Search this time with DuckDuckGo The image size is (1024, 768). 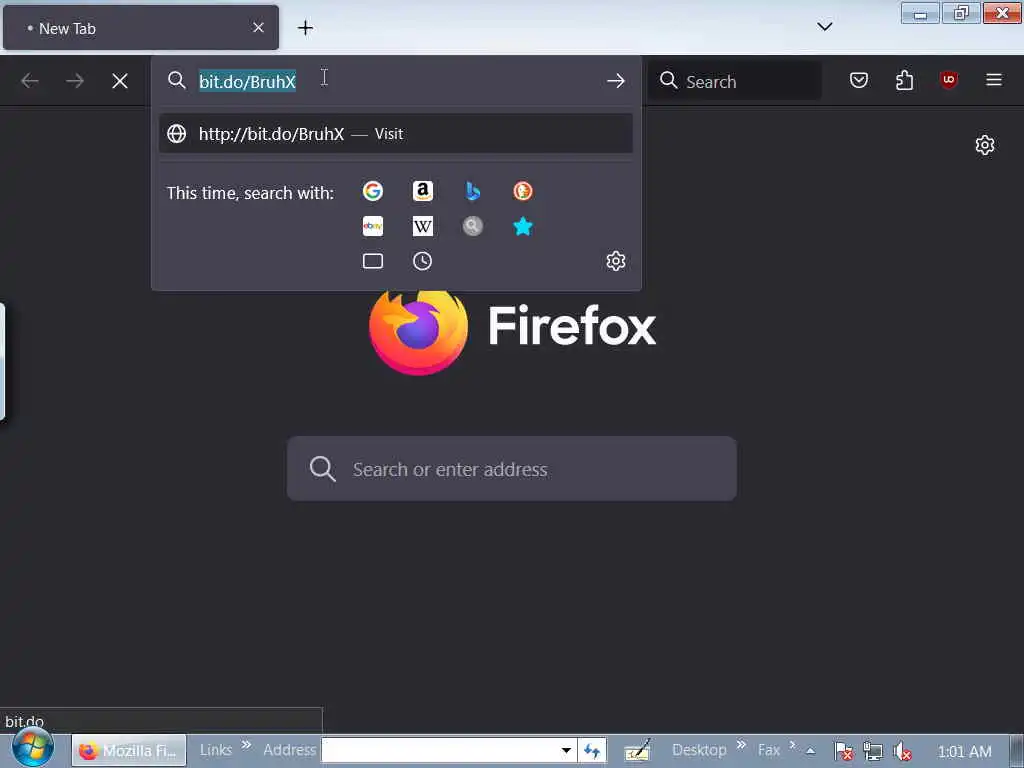coord(522,191)
